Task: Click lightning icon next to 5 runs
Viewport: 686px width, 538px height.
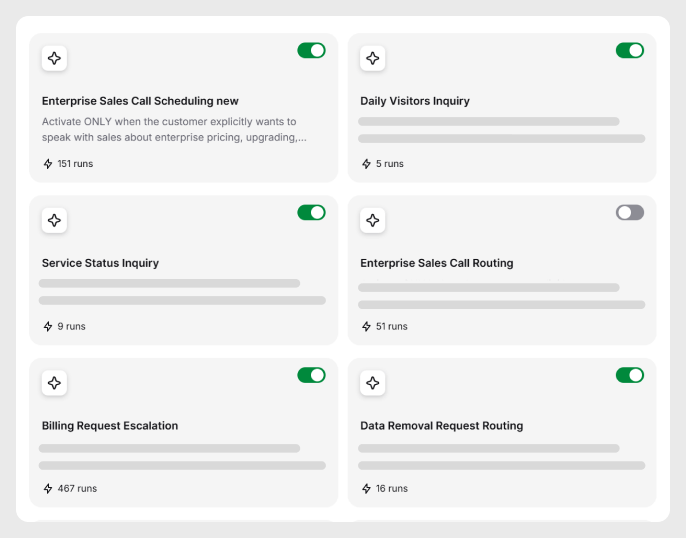Action: click(x=367, y=164)
